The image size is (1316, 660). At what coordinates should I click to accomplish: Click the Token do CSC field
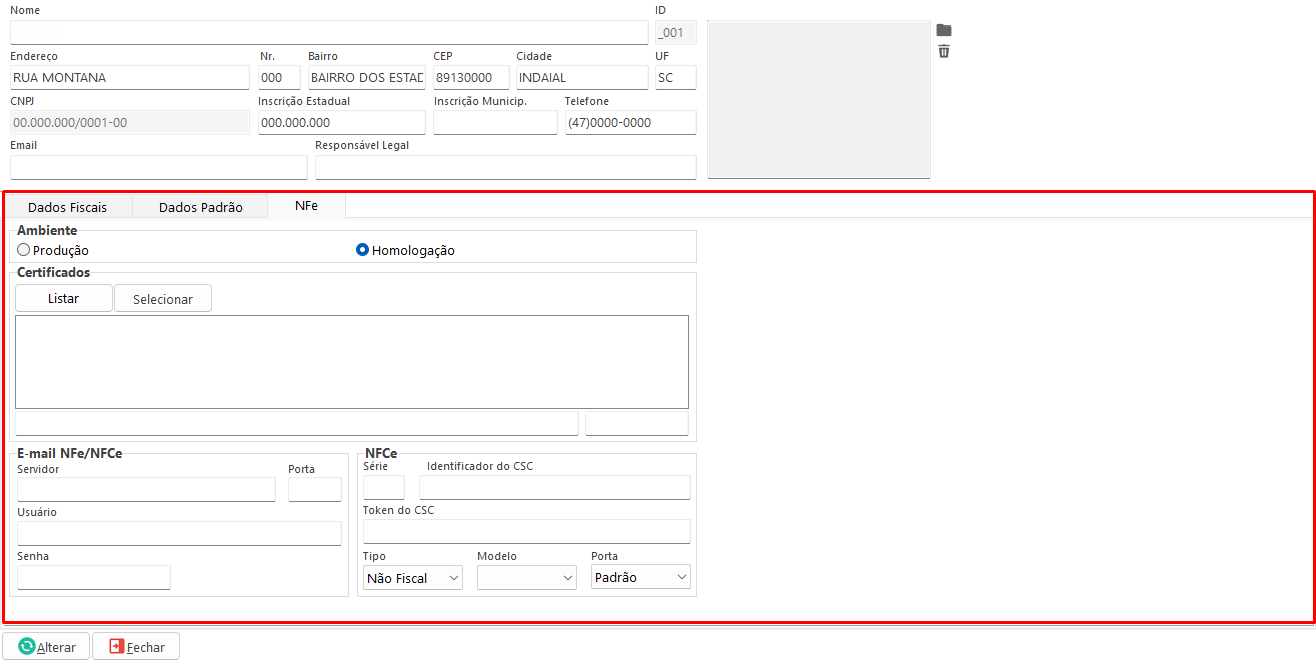click(526, 531)
